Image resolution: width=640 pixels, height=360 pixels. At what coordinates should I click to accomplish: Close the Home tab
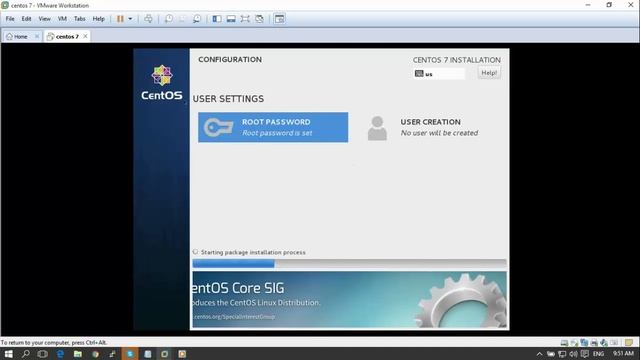click(x=37, y=36)
